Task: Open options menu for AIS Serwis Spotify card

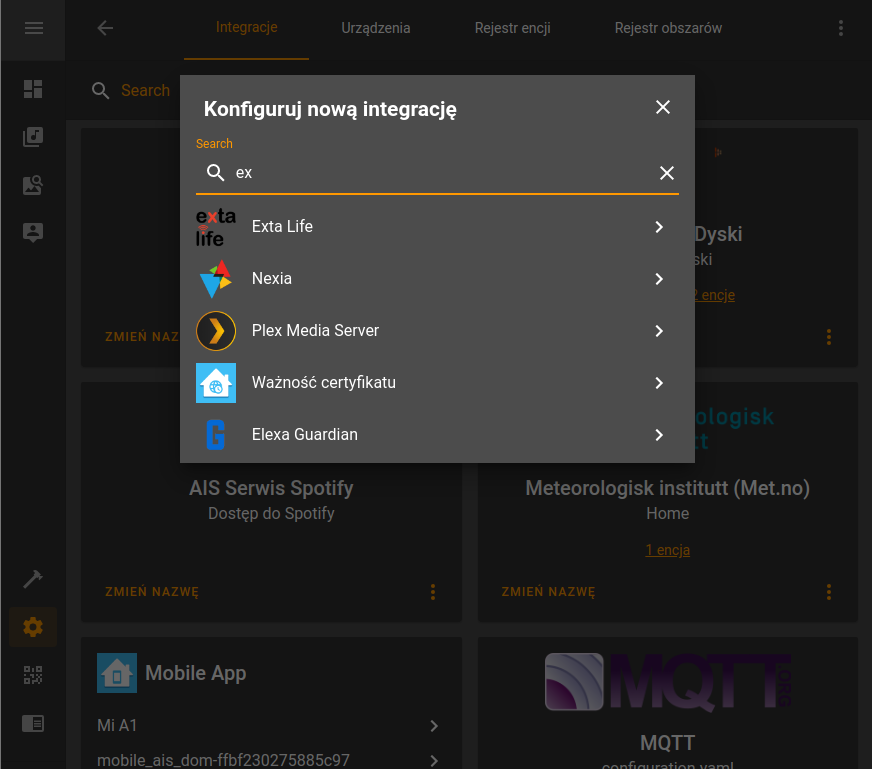Action: tap(433, 592)
